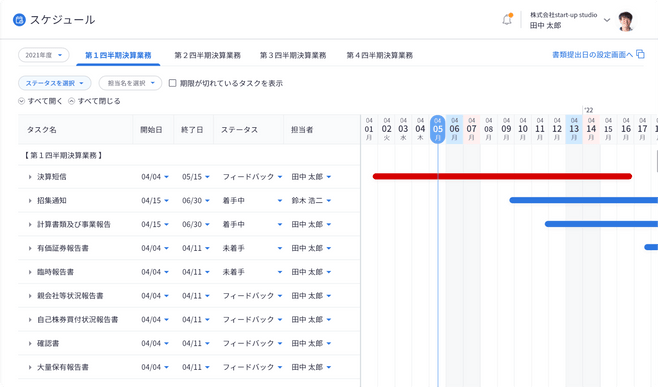Click the 【第1四半期決算業務】 group row
The width and height of the screenshot is (658, 387).
pyautogui.click(x=189, y=155)
